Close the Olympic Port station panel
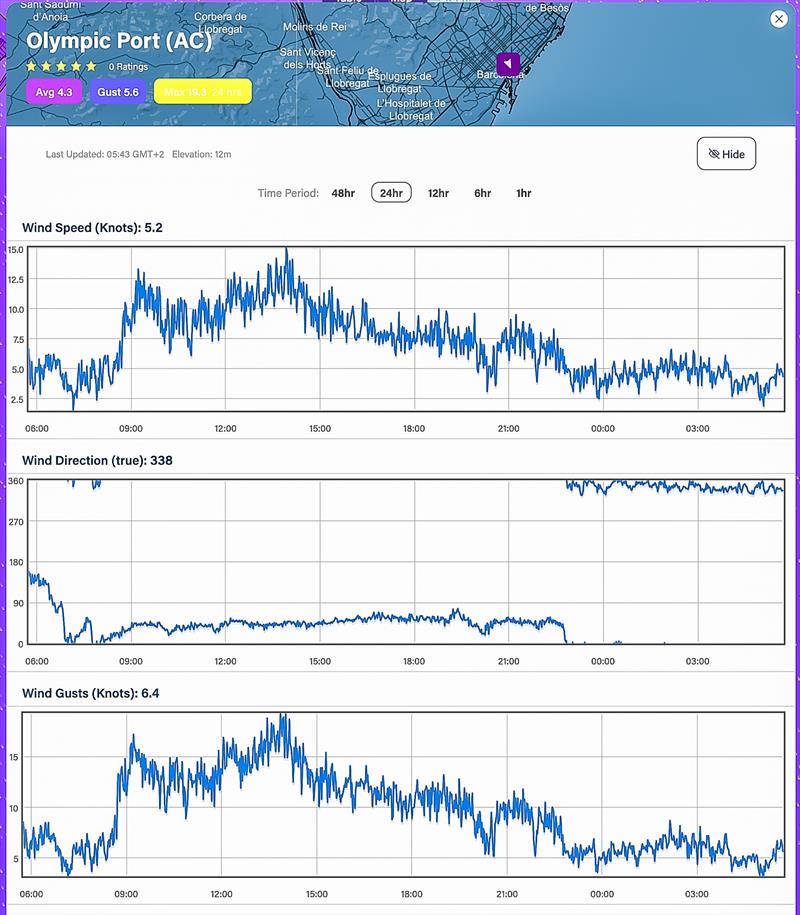Image resolution: width=800 pixels, height=915 pixels. pos(778,19)
